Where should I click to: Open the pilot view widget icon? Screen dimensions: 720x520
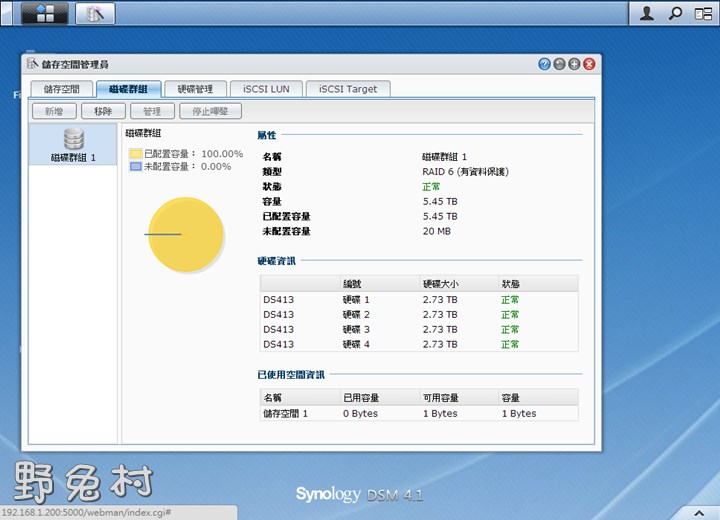tap(703, 13)
